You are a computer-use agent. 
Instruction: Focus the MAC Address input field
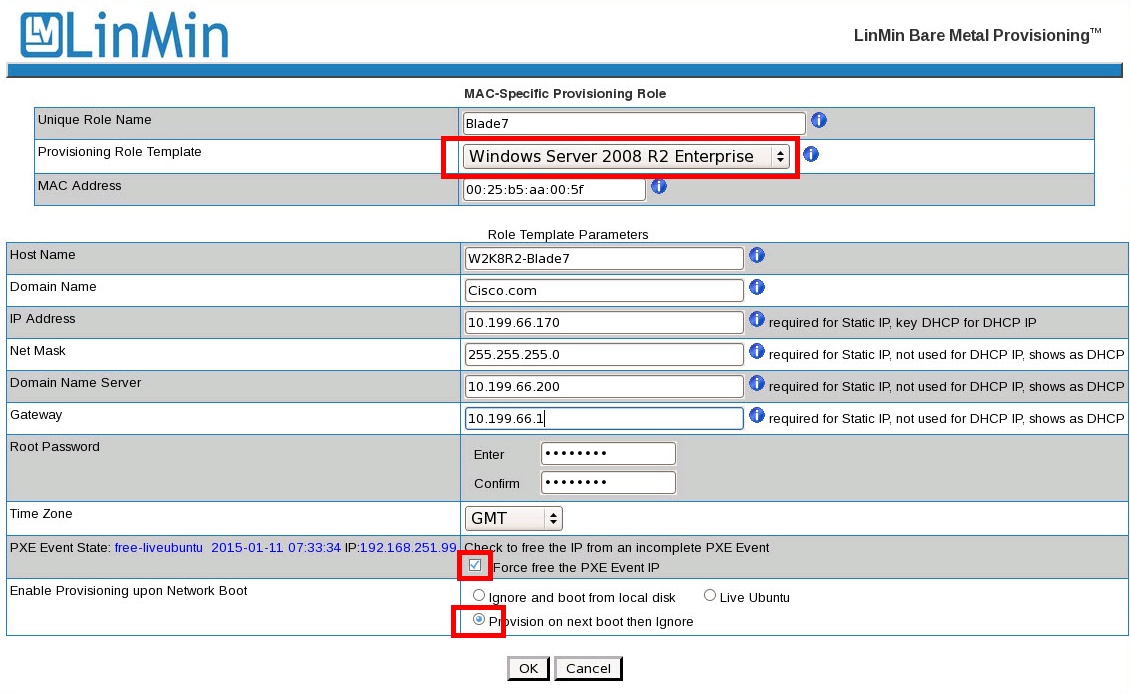click(x=554, y=190)
